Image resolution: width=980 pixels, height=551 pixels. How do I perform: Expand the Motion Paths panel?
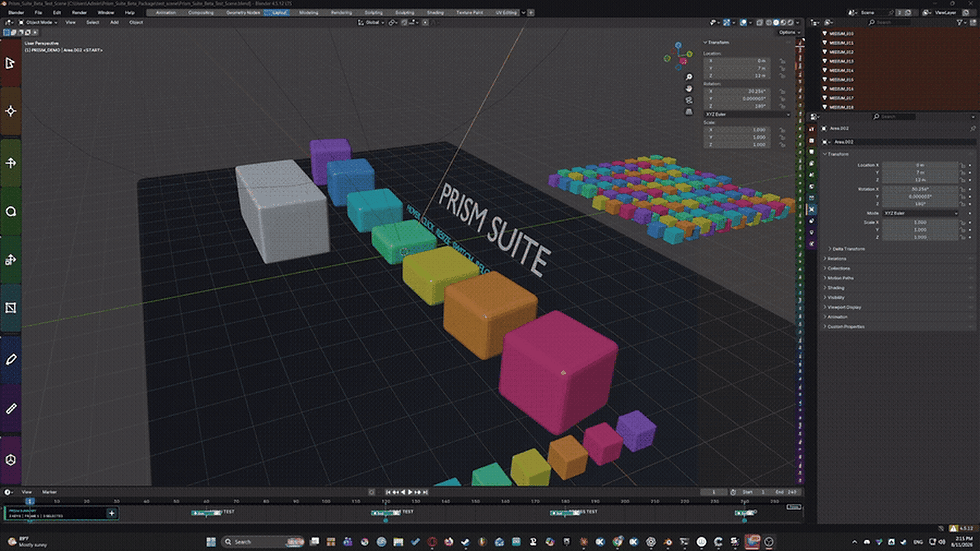(x=839, y=278)
